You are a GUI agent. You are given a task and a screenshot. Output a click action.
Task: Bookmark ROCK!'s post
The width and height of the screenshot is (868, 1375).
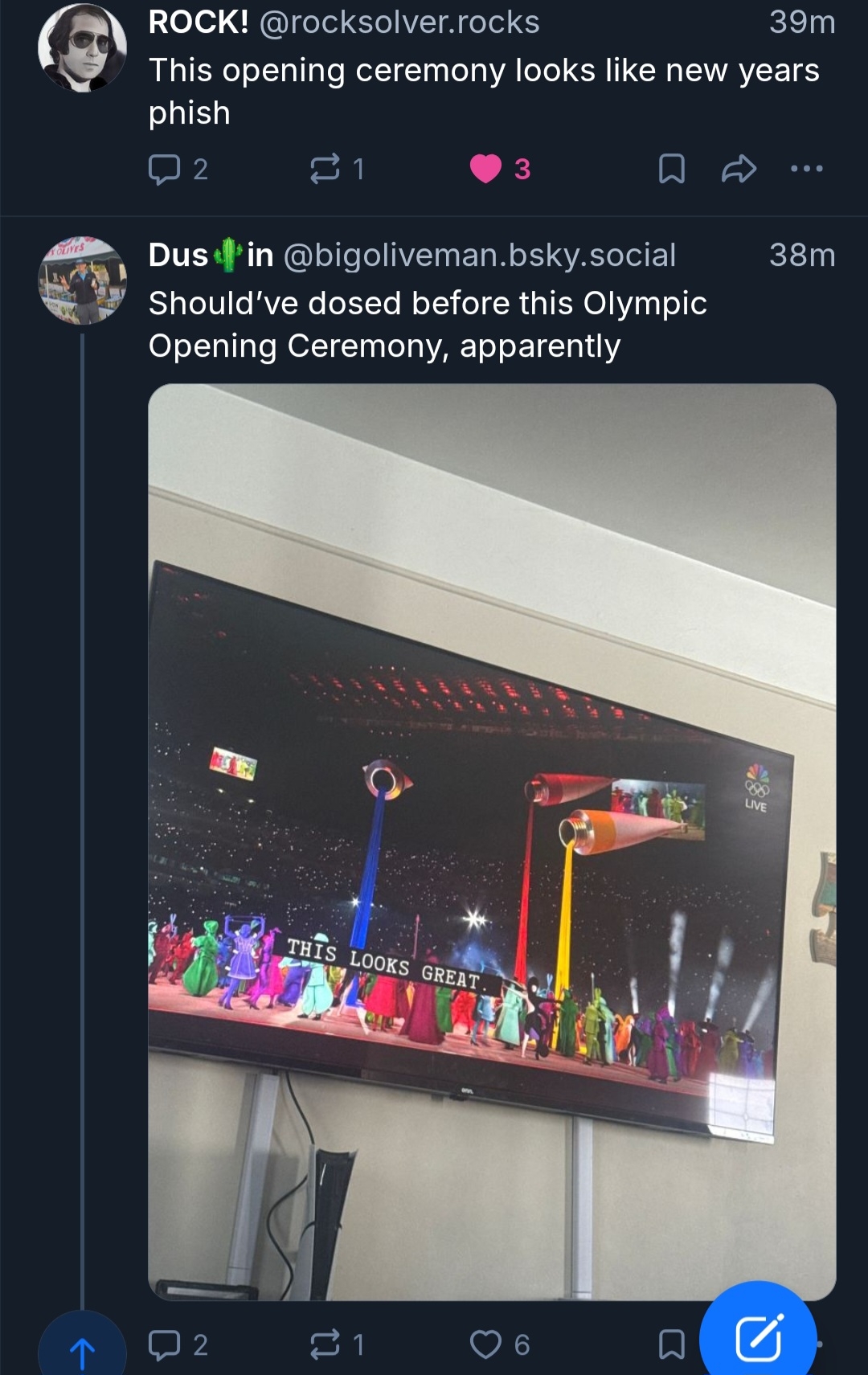pyautogui.click(x=671, y=170)
